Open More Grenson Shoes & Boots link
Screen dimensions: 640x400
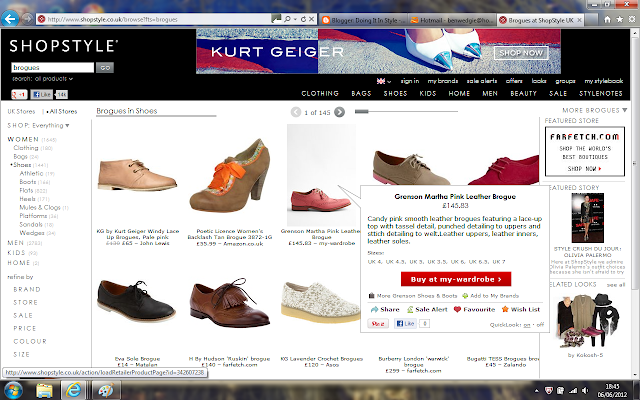(412, 296)
